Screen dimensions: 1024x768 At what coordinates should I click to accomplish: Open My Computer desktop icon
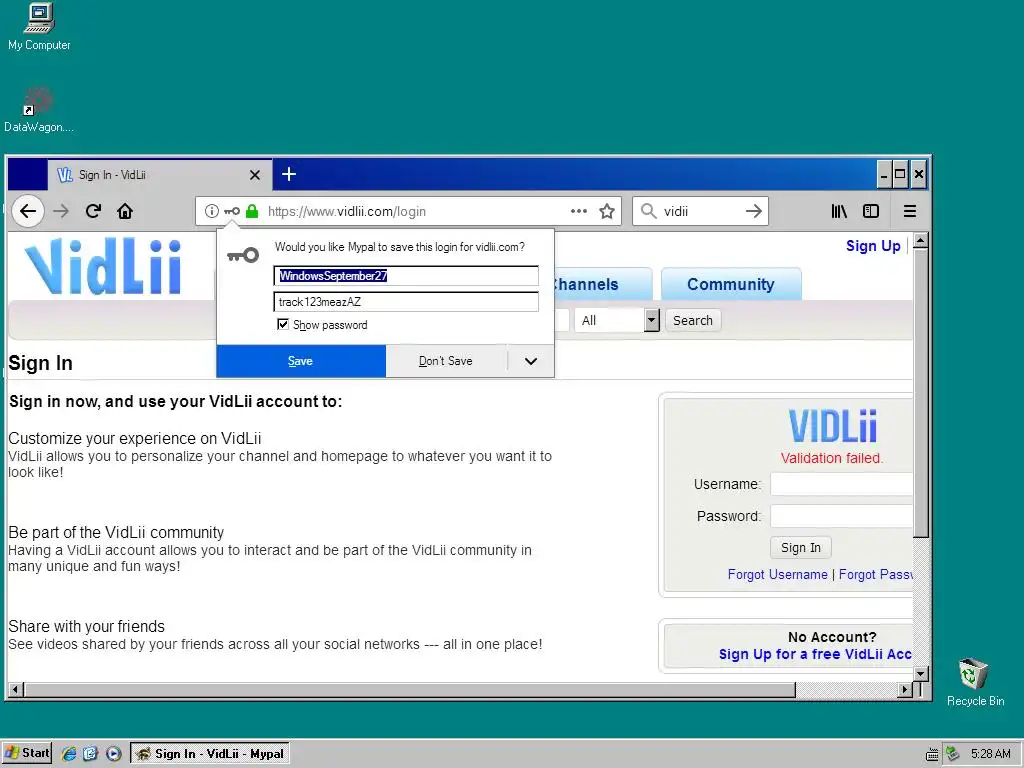(x=39, y=26)
